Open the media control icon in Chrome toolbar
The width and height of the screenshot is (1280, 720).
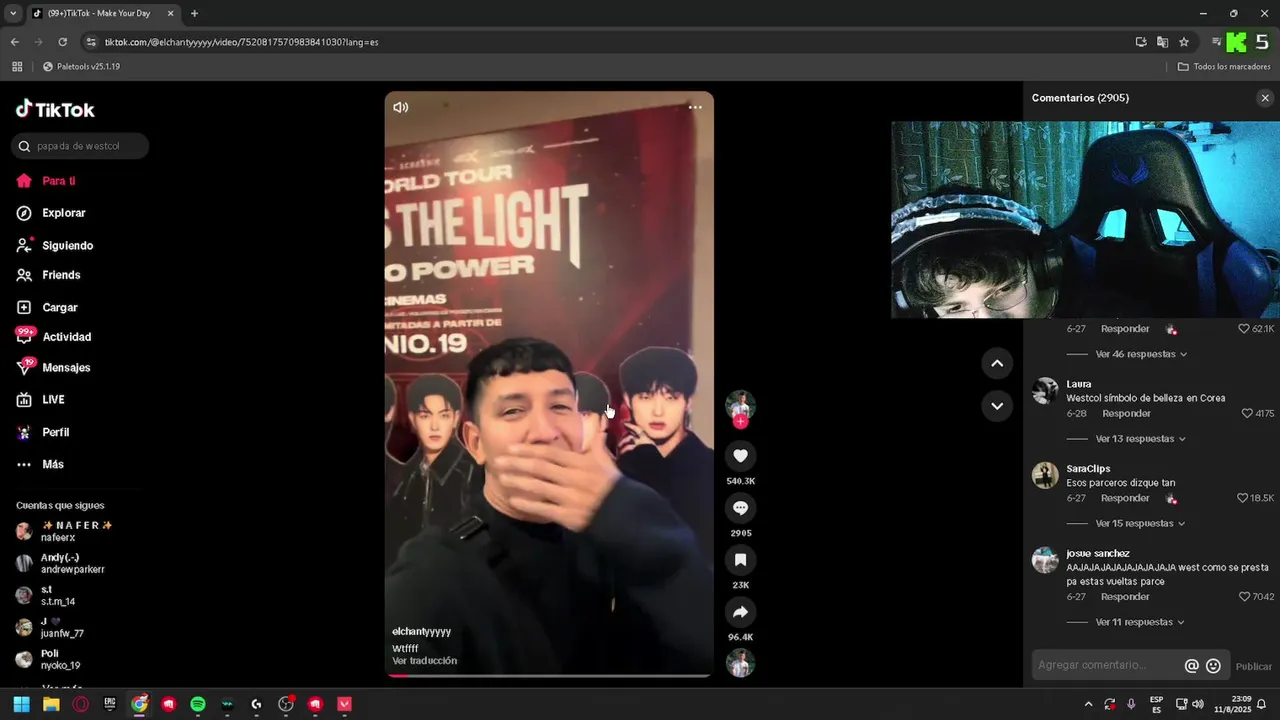point(1216,42)
